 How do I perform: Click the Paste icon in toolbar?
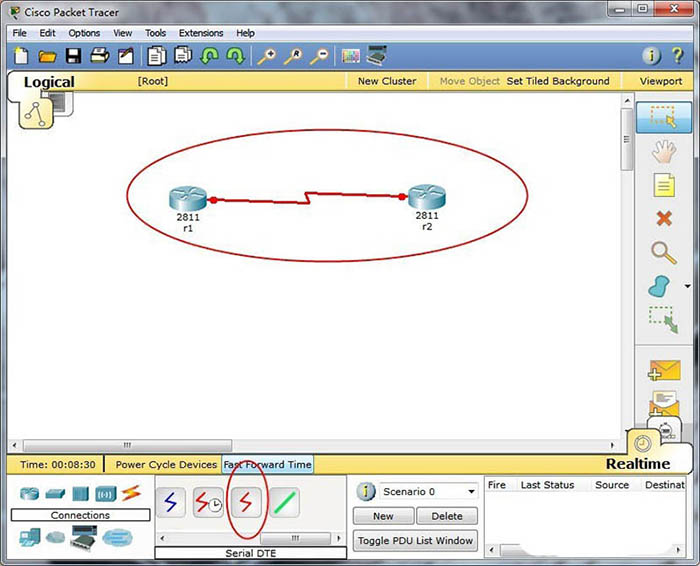[x=183, y=55]
